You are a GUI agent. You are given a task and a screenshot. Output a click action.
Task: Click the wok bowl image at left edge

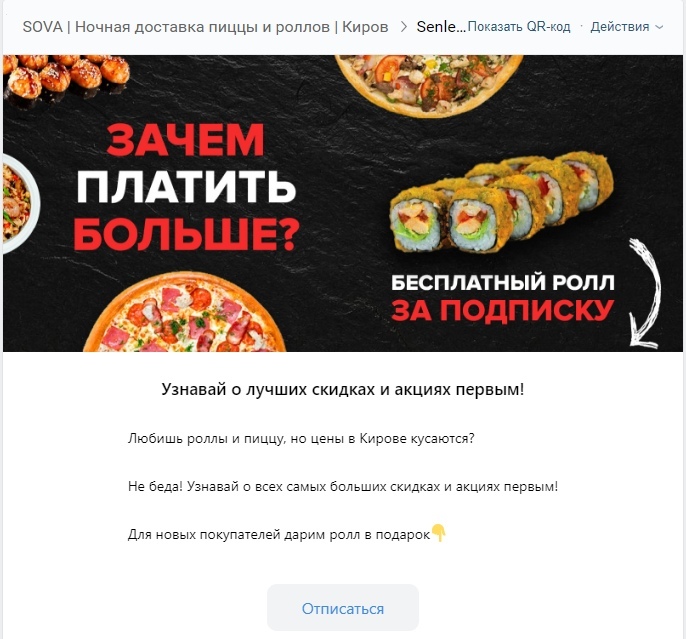20,203
